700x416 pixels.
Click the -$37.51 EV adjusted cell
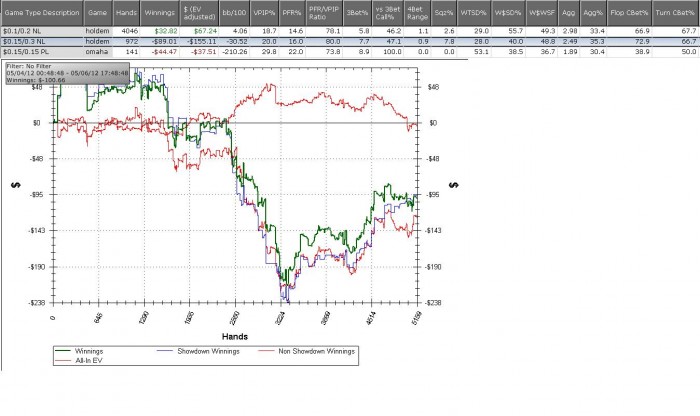(199, 52)
